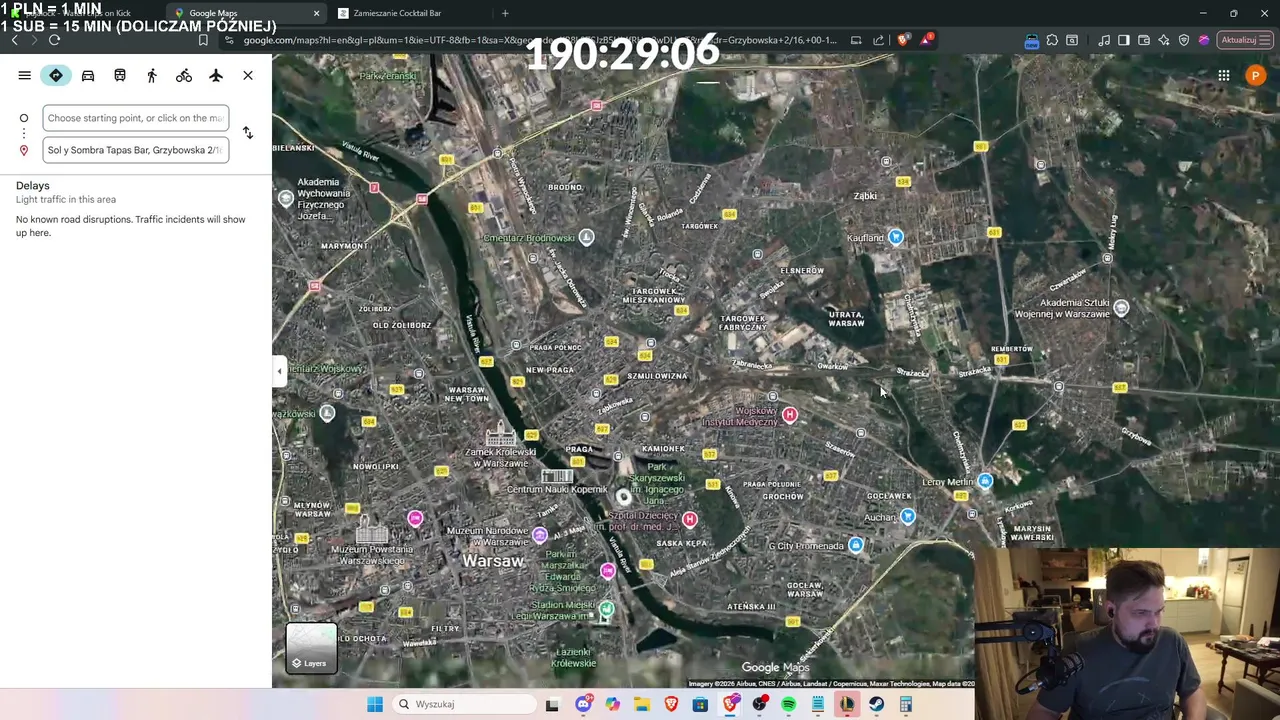Image resolution: width=1280 pixels, height=720 pixels.
Task: Switch to the Zamieszanie Cocktail Bar tab
Action: 397,13
